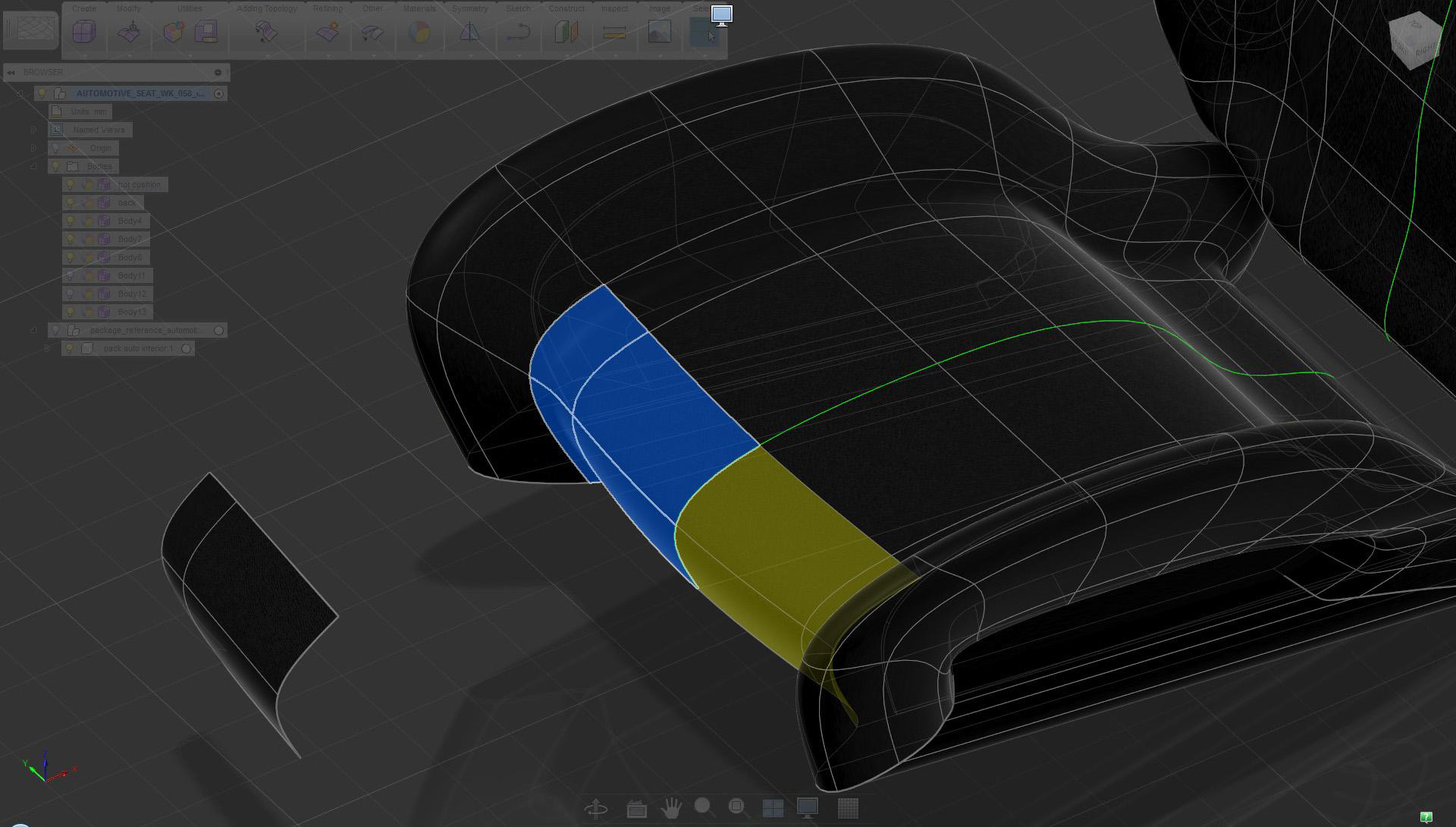This screenshot has height=827, width=1456.
Task: Click the Symmetry mirror tool icon
Action: tap(469, 33)
